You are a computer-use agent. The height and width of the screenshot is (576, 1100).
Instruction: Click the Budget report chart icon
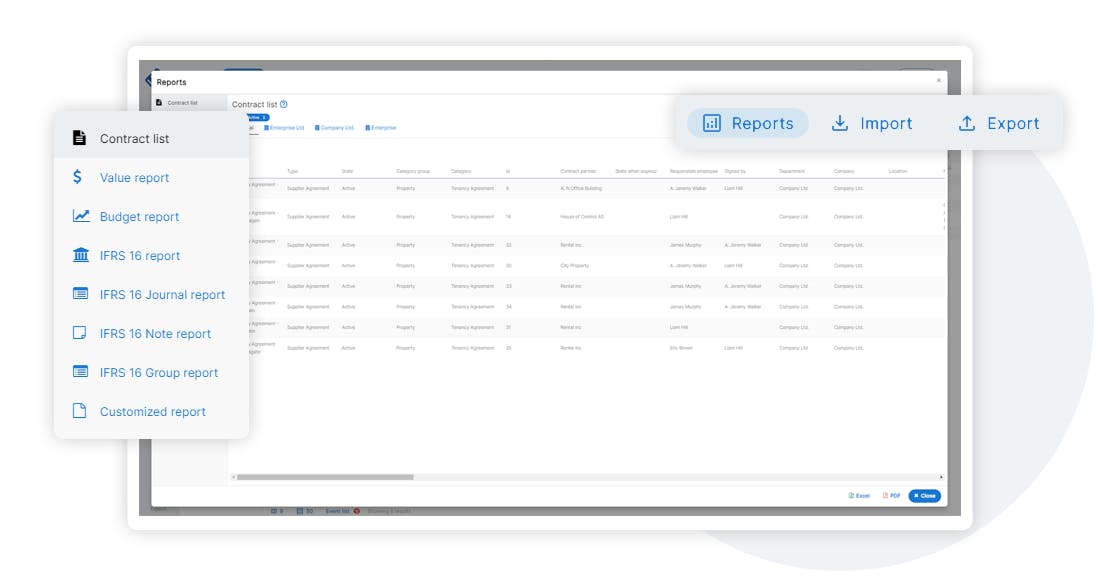tap(81, 215)
